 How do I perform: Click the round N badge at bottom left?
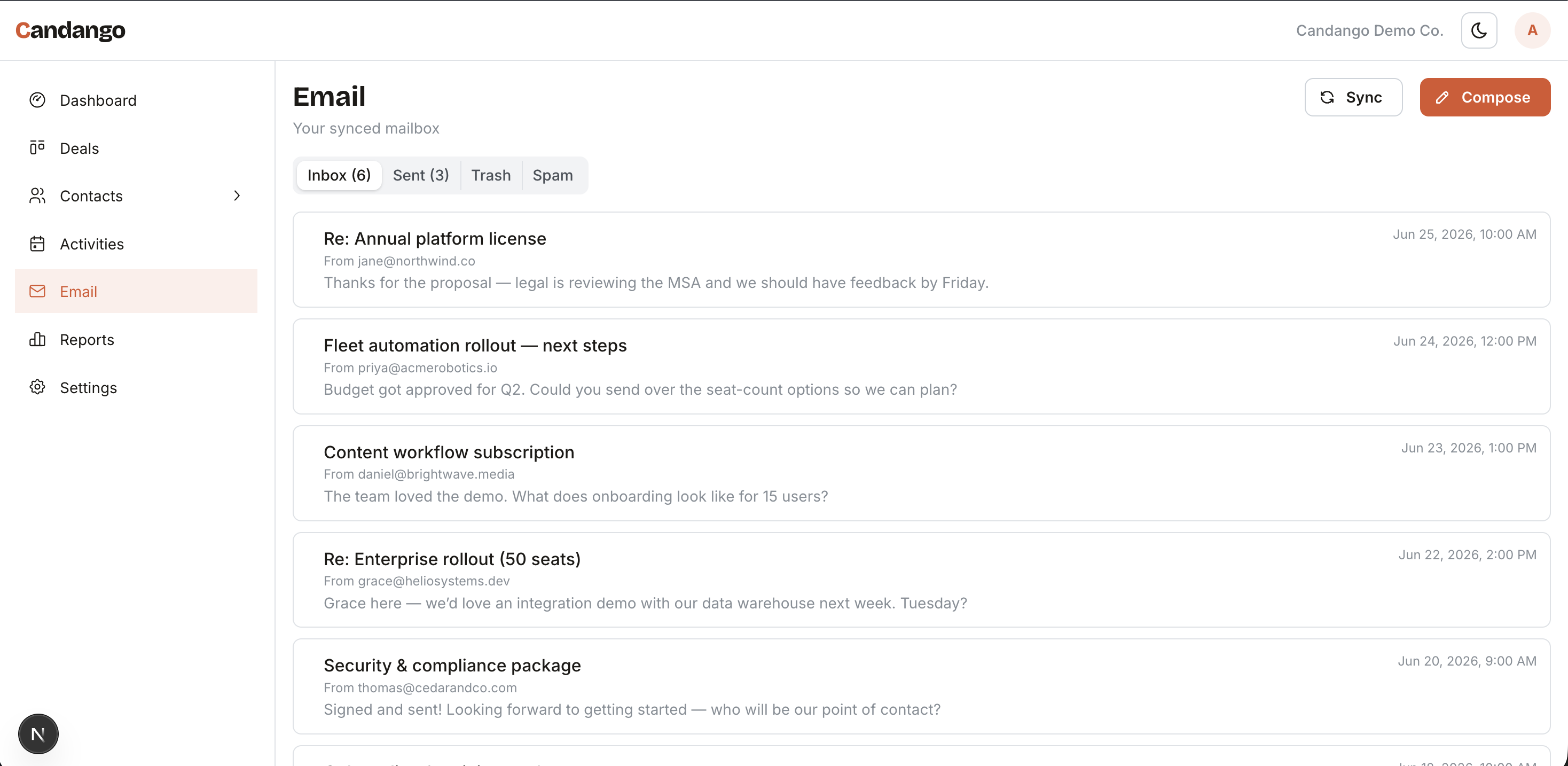pyautogui.click(x=38, y=734)
